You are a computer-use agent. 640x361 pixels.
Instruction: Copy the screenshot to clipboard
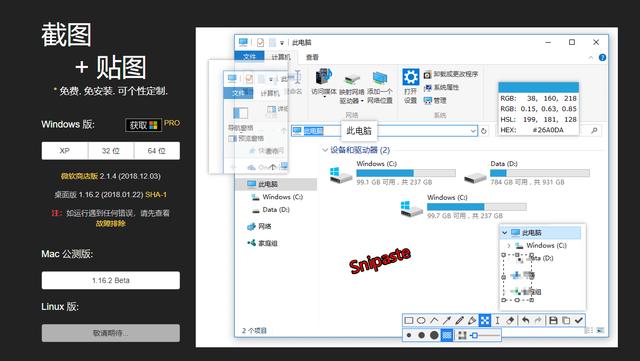[x=566, y=321]
